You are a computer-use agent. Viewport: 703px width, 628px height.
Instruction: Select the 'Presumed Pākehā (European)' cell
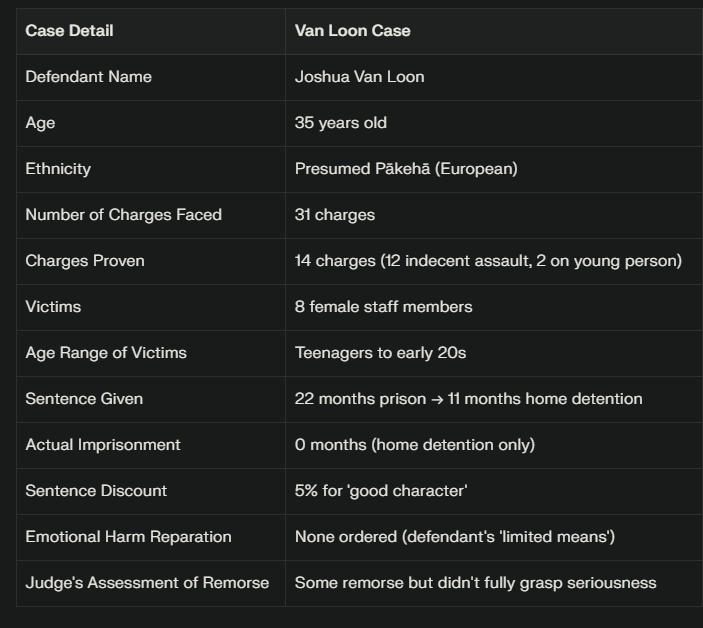(406, 168)
